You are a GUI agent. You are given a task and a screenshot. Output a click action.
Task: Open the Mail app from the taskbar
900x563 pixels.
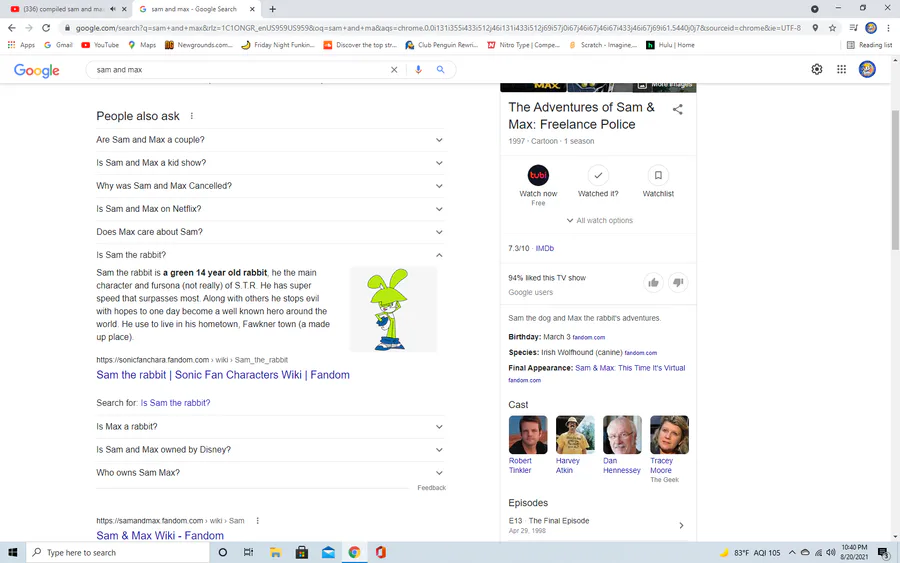pyautogui.click(x=328, y=552)
